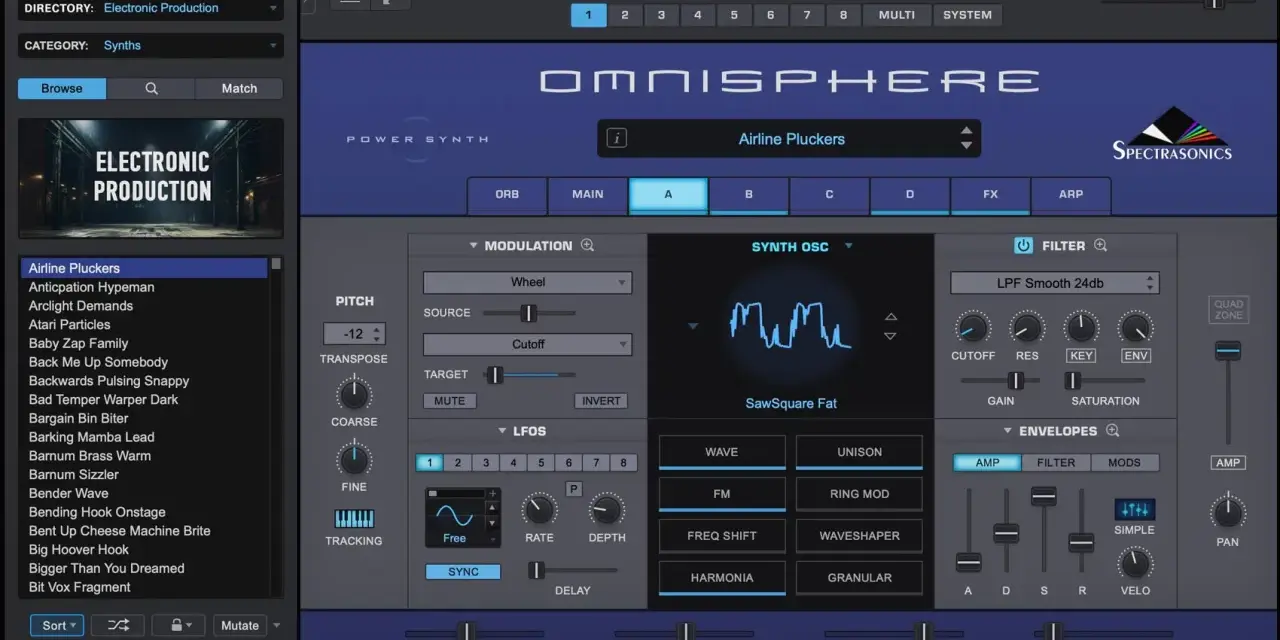1280x640 pixels.
Task: Toggle the Unison oscillator section
Action: [x=859, y=452]
